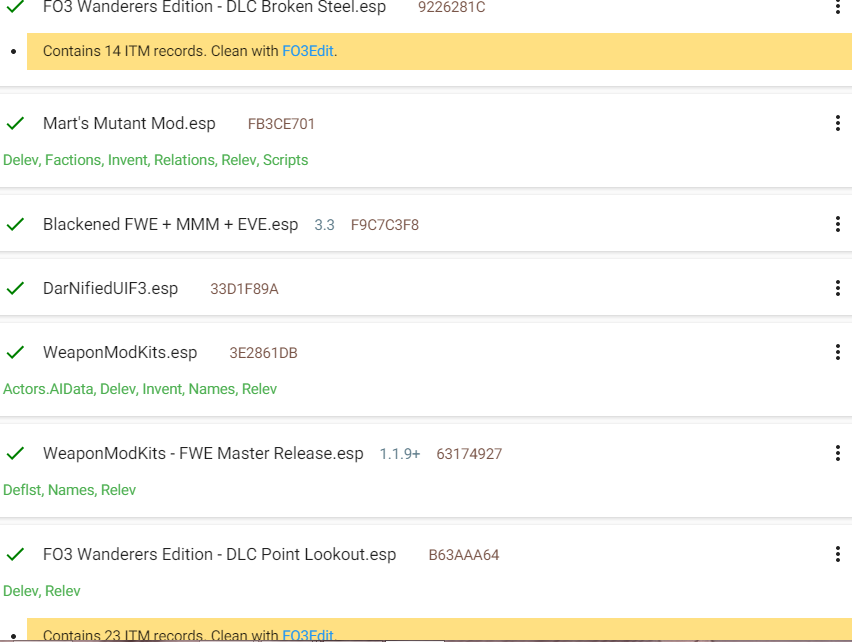
Task: Select WeaponModKits - FWE Master Release.esp name
Action: (x=203, y=454)
